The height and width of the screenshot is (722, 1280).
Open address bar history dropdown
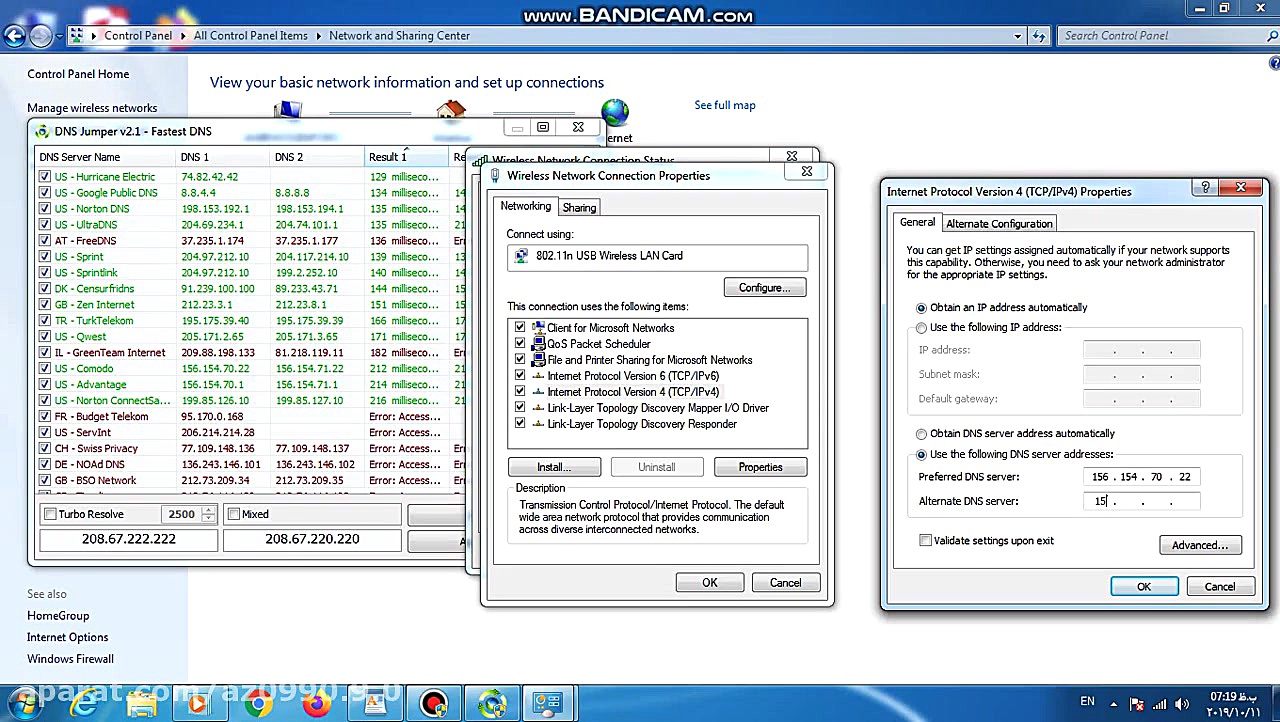[1018, 36]
